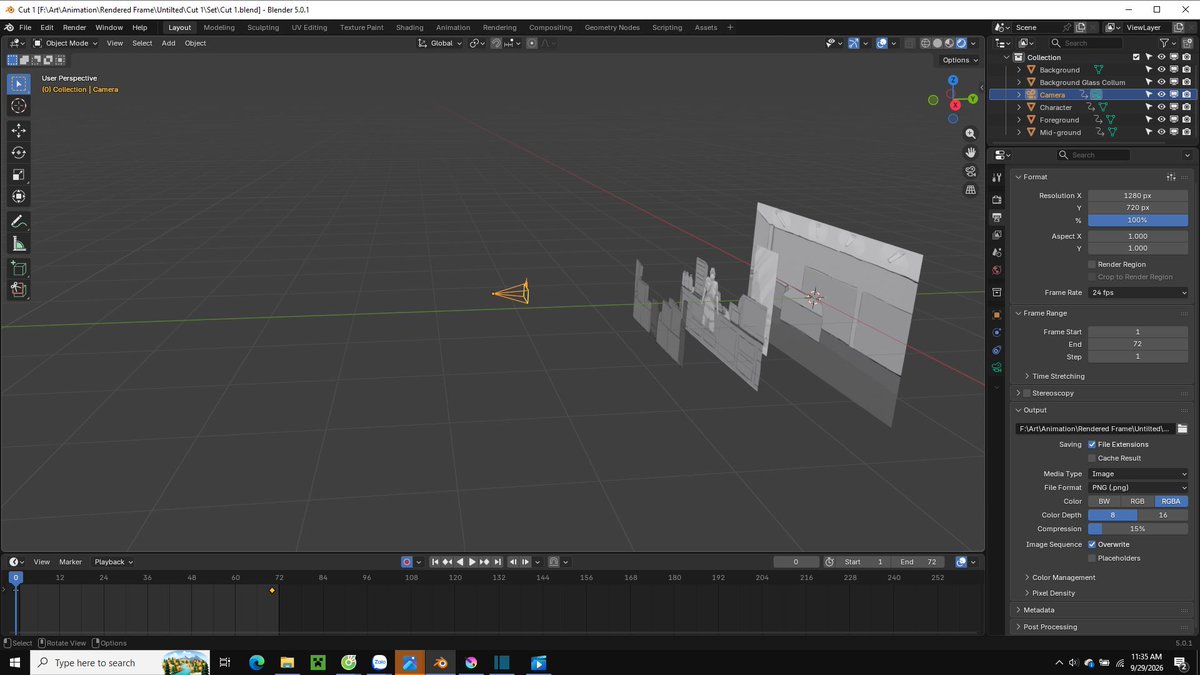
Task: Click Resolution percentage 100% slider
Action: (1138, 220)
